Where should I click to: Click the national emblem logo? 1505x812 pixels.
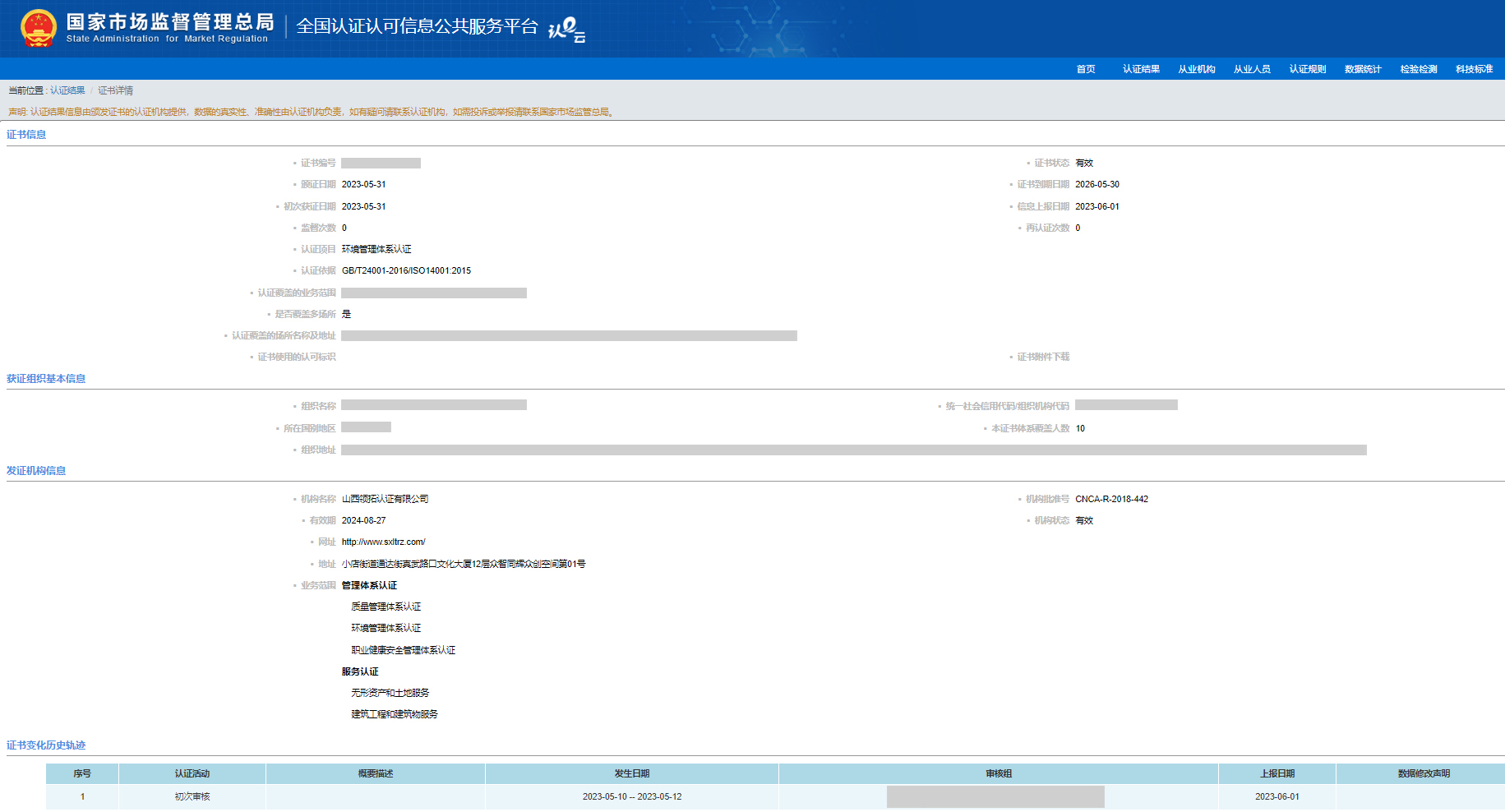(x=38, y=28)
